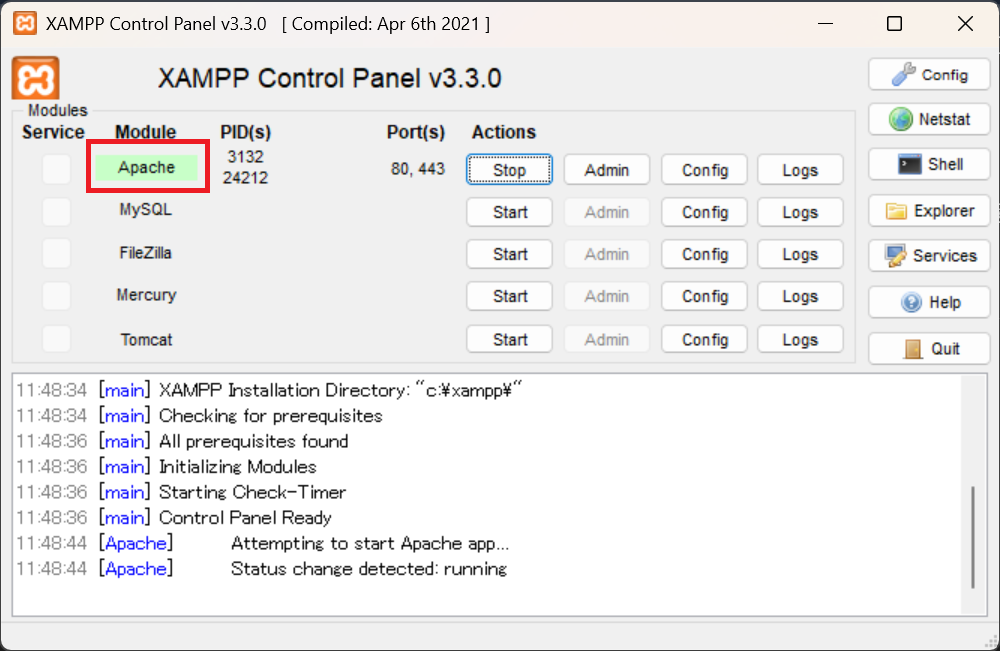Open Help using the question mark icon
This screenshot has height=651, width=1000.
[928, 302]
